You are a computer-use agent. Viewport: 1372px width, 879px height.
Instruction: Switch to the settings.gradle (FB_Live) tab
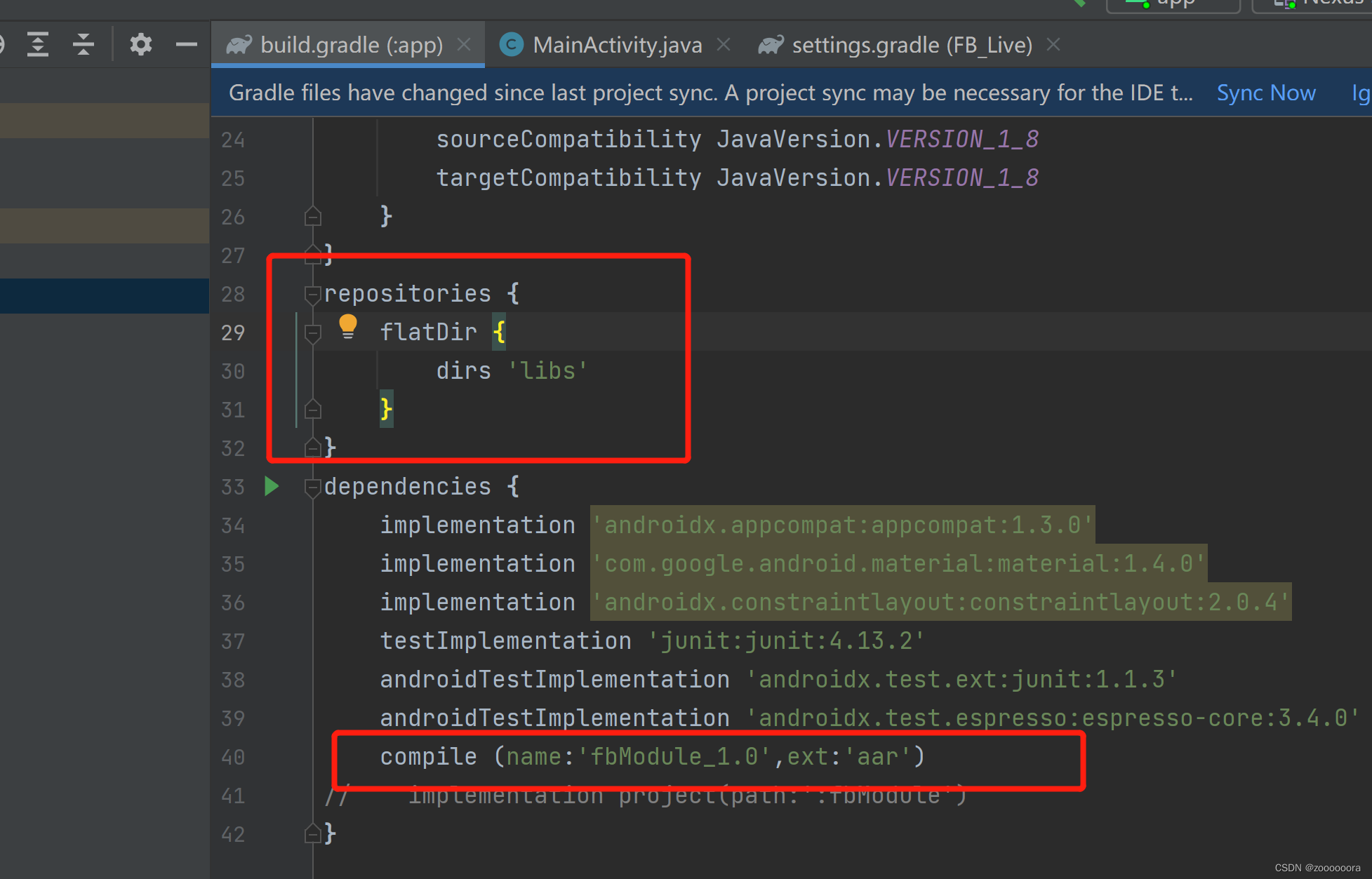pos(912,45)
